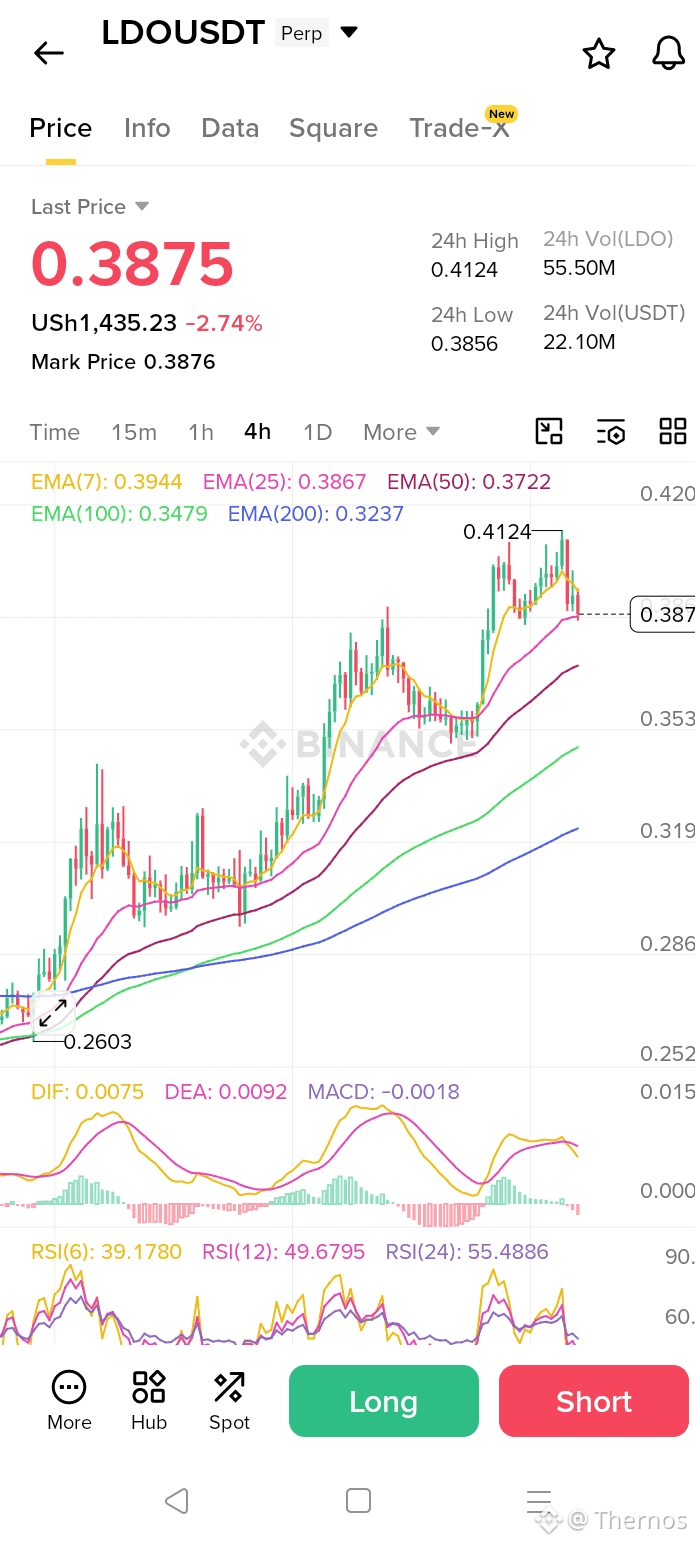The image size is (695, 1545).
Task: Open the chart layout grid icon
Action: 673,431
